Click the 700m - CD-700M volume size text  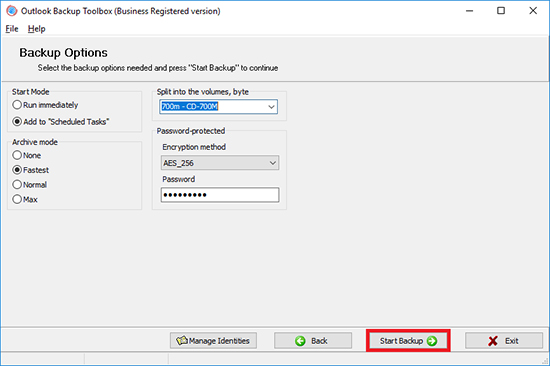pos(189,106)
